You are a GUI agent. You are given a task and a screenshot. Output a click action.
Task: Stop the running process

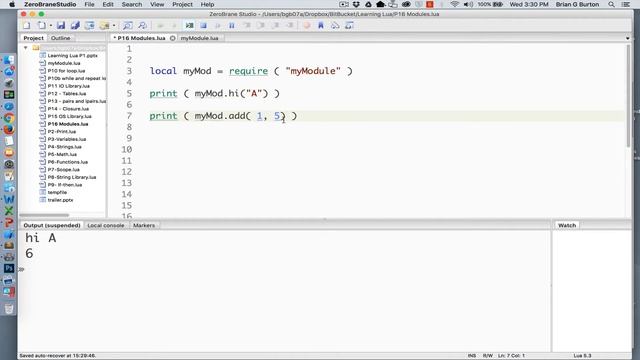point(203,26)
